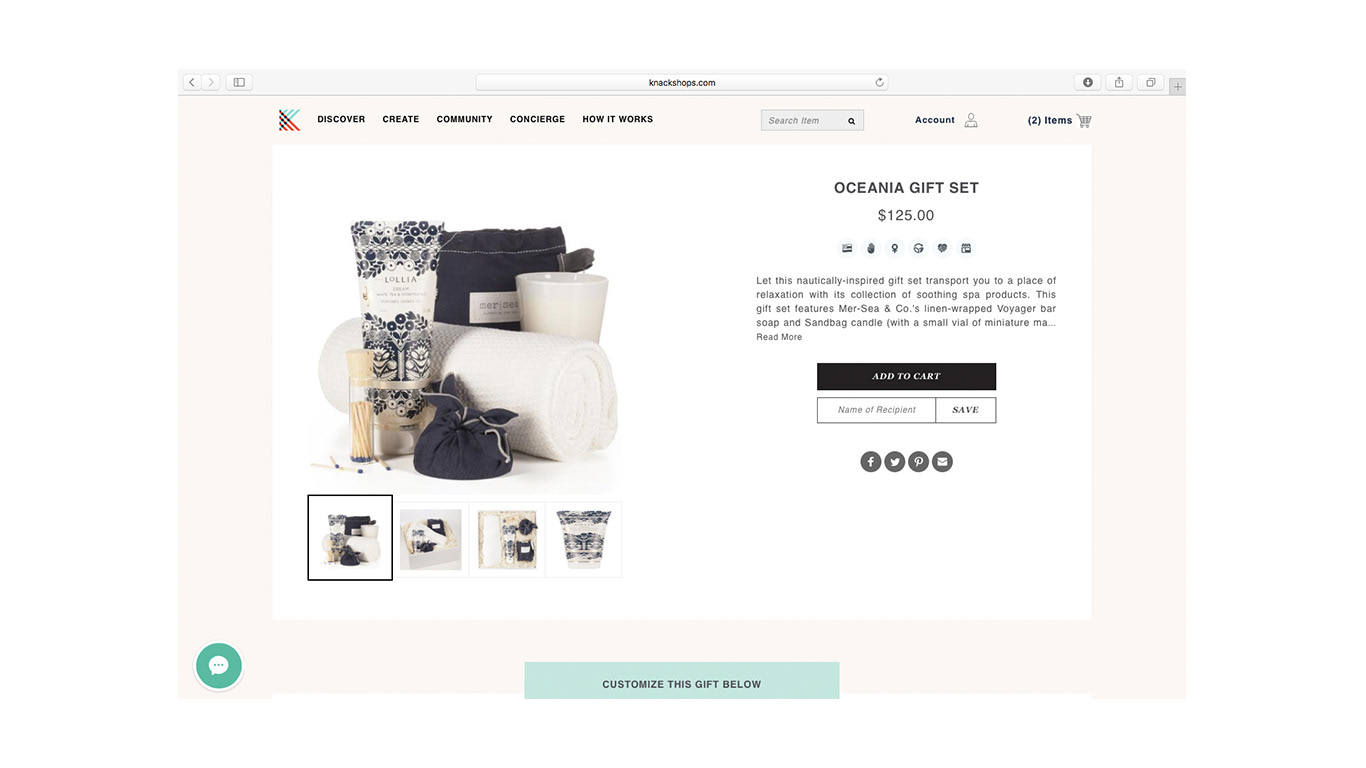This screenshot has height=768, width=1366.
Task: Share the gift via email icon
Action: [942, 461]
